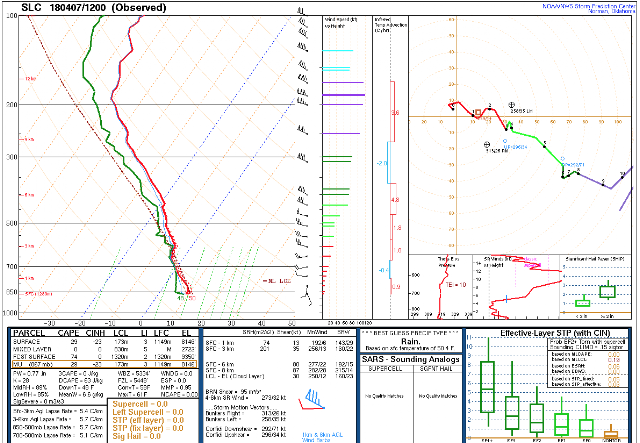This screenshot has height=443, width=640.
Task: Click the DownT = 49 F value
Action: (x=77, y=387)
